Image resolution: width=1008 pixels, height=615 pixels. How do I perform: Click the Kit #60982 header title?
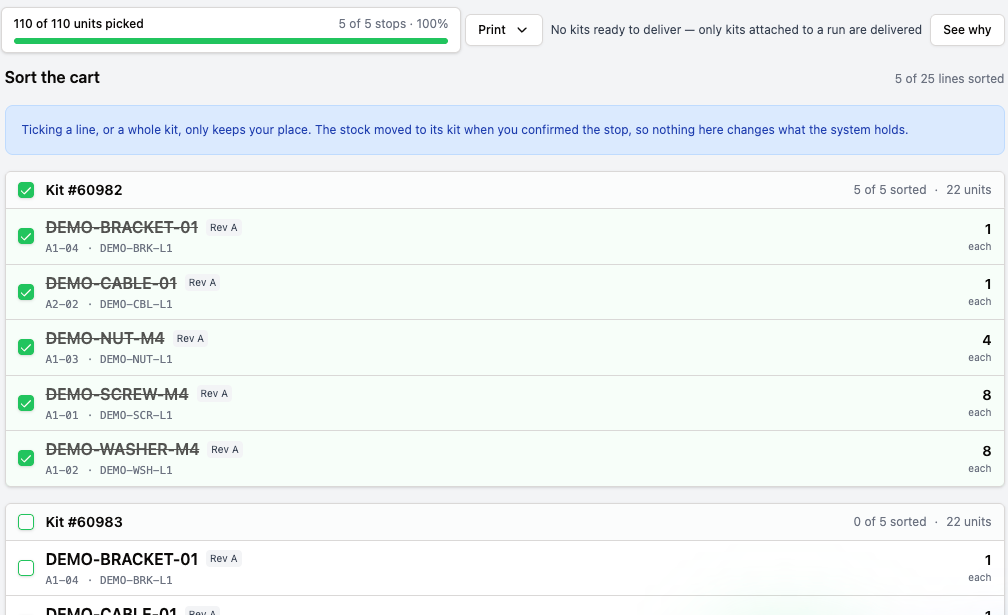tap(84, 190)
